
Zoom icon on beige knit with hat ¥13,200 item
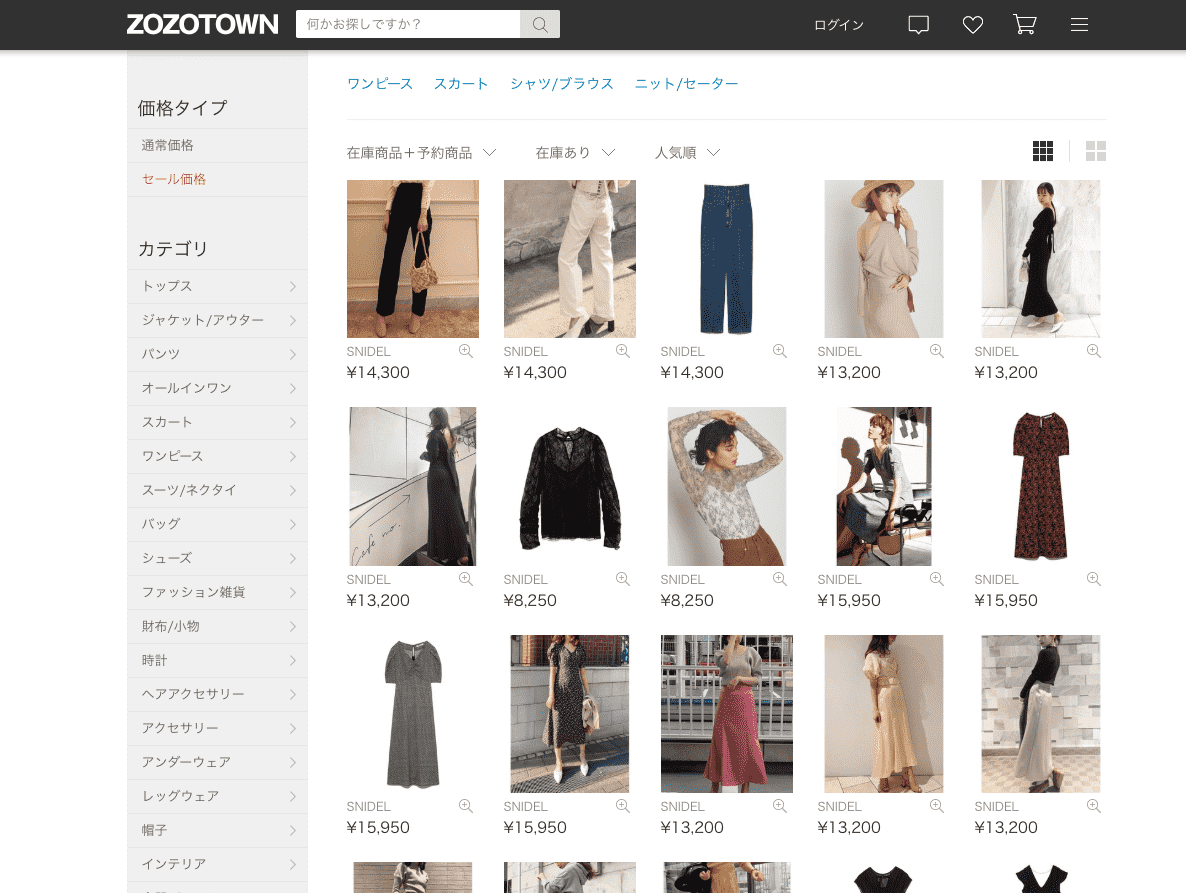(937, 352)
